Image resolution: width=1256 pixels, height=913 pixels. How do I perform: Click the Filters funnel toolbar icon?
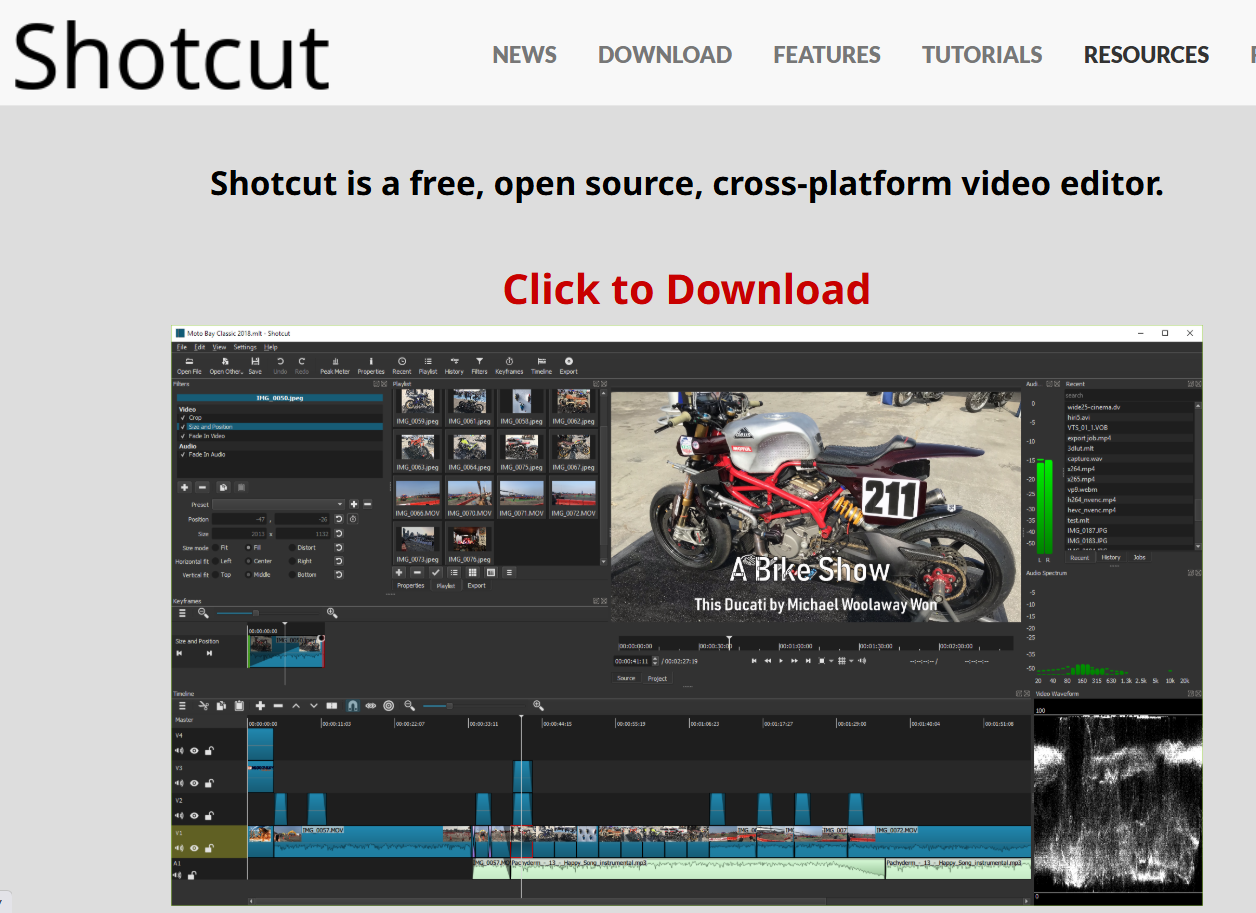click(479, 365)
